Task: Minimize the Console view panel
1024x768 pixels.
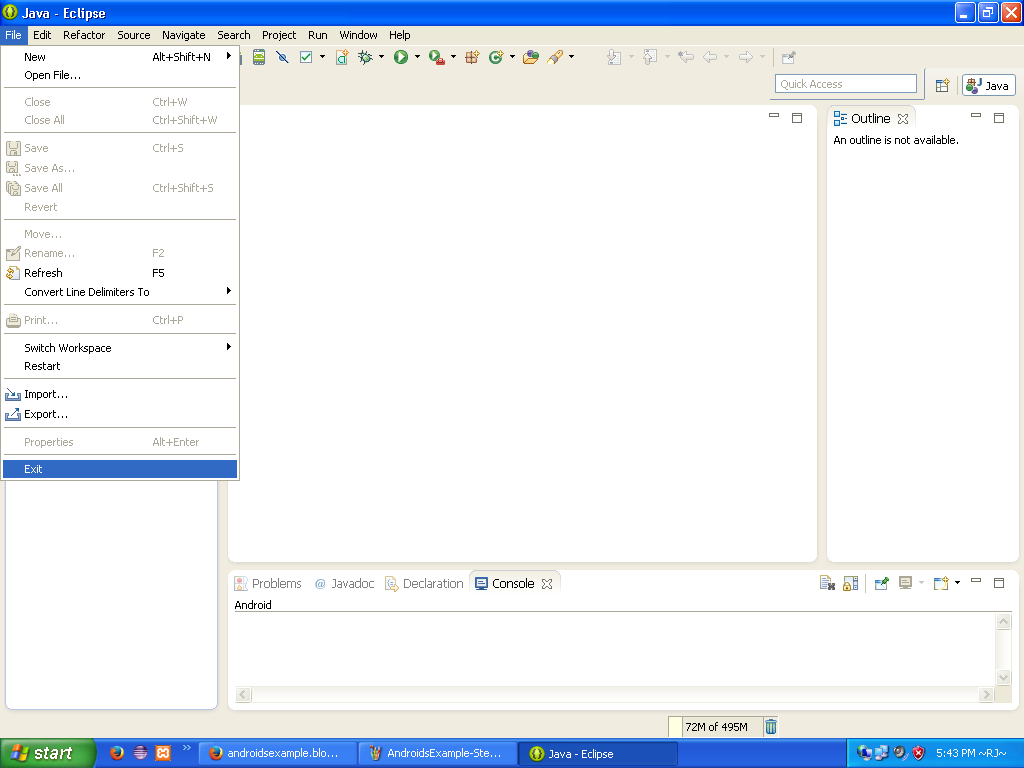Action: point(976,580)
